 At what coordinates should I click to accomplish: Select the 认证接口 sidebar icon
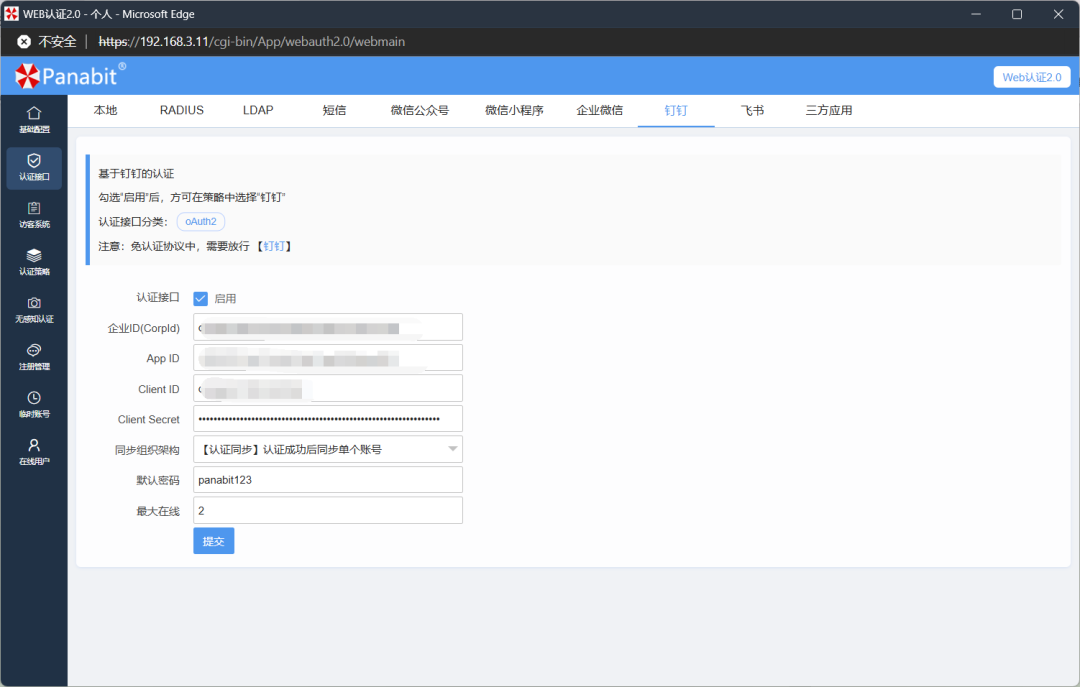click(x=34, y=168)
